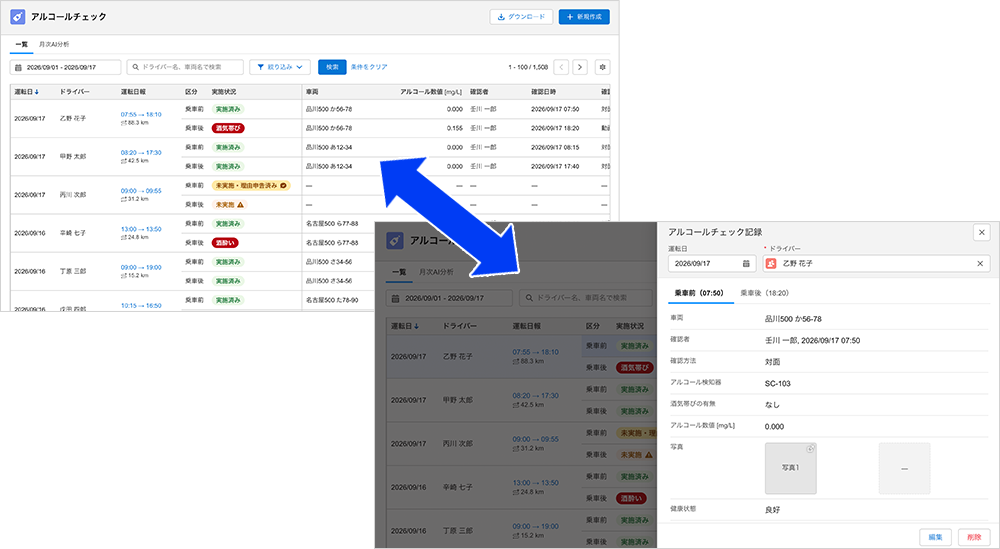Click the alcohol check app logo icon
The image size is (1000, 549).
(18, 17)
